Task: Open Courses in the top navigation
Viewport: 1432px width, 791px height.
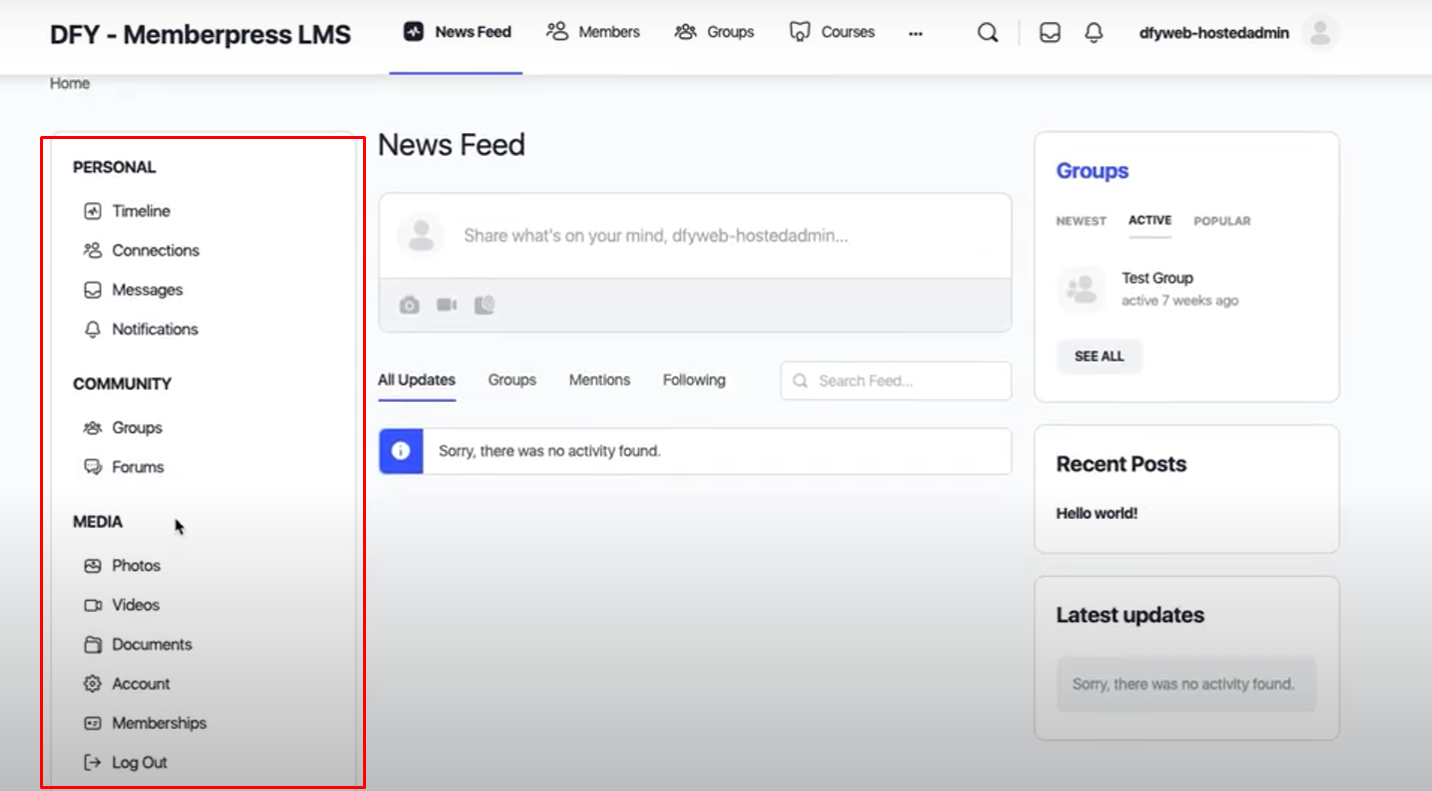Action: (832, 32)
